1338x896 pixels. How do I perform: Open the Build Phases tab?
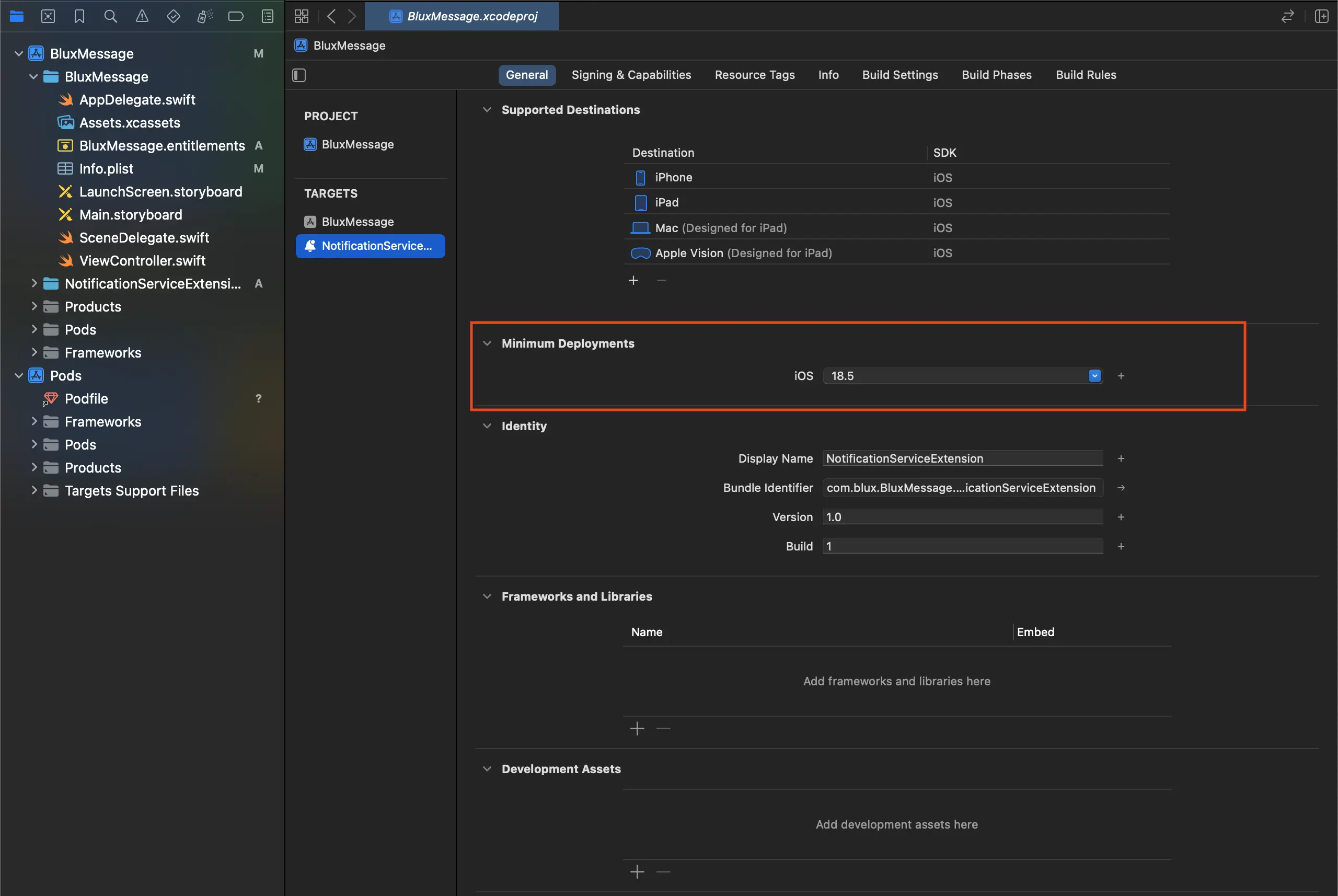[x=996, y=75]
